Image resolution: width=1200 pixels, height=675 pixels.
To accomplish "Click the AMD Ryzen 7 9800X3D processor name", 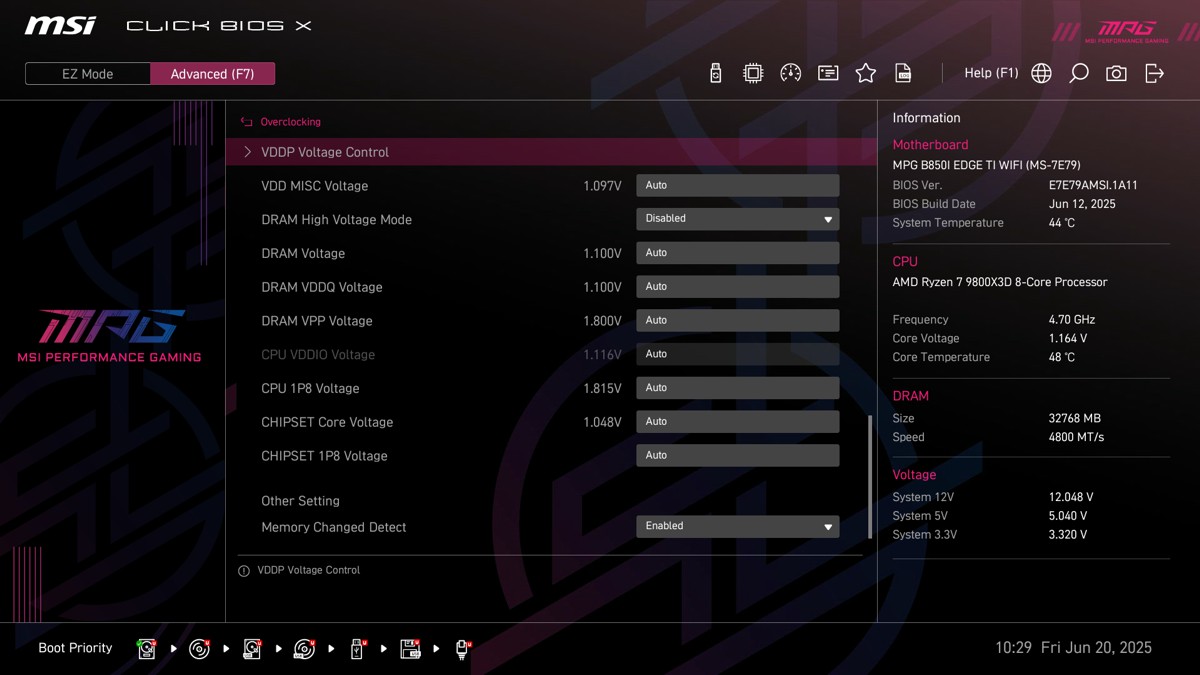I will [1000, 282].
